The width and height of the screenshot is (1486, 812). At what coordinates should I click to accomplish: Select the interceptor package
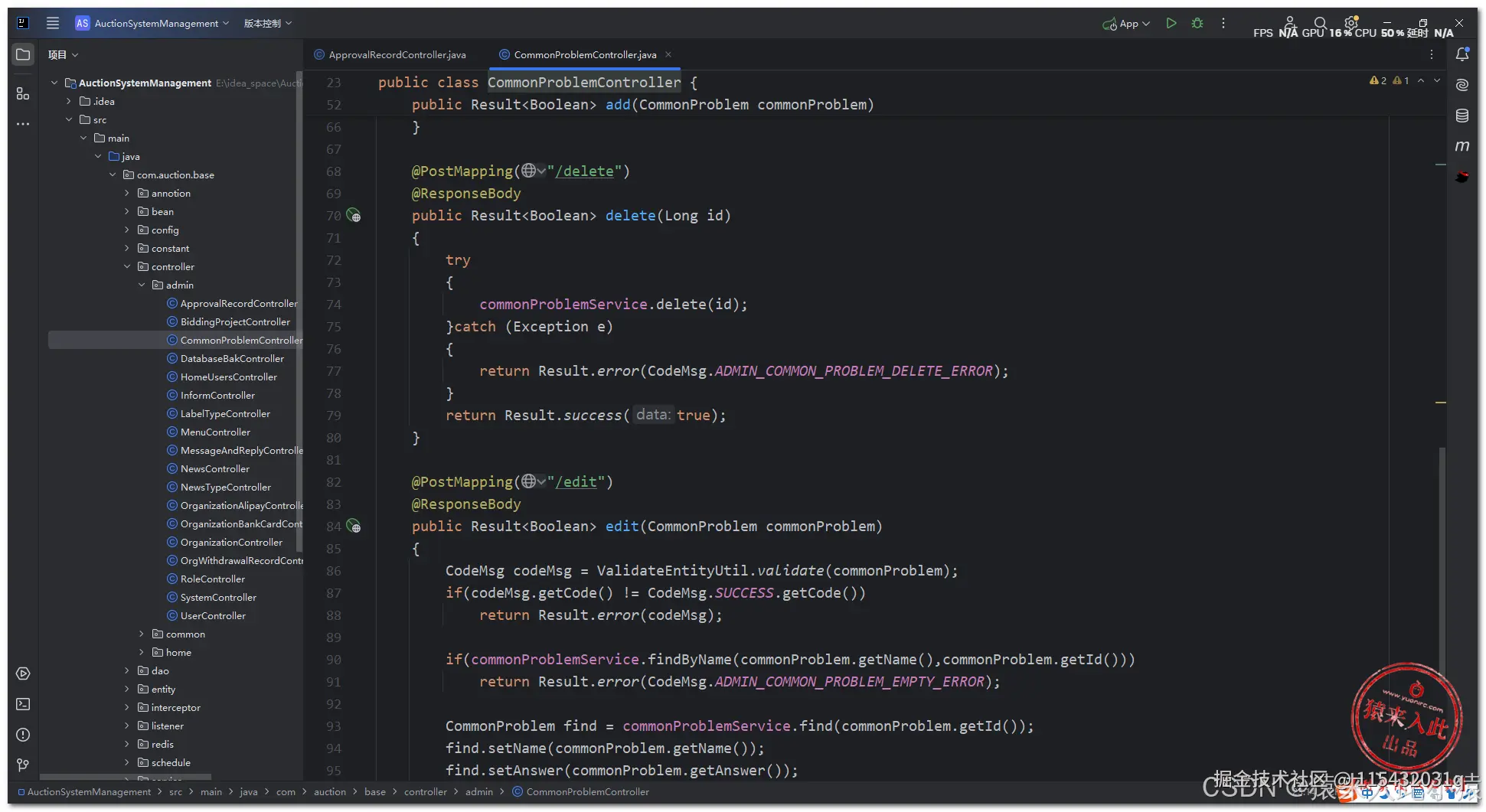pos(175,707)
